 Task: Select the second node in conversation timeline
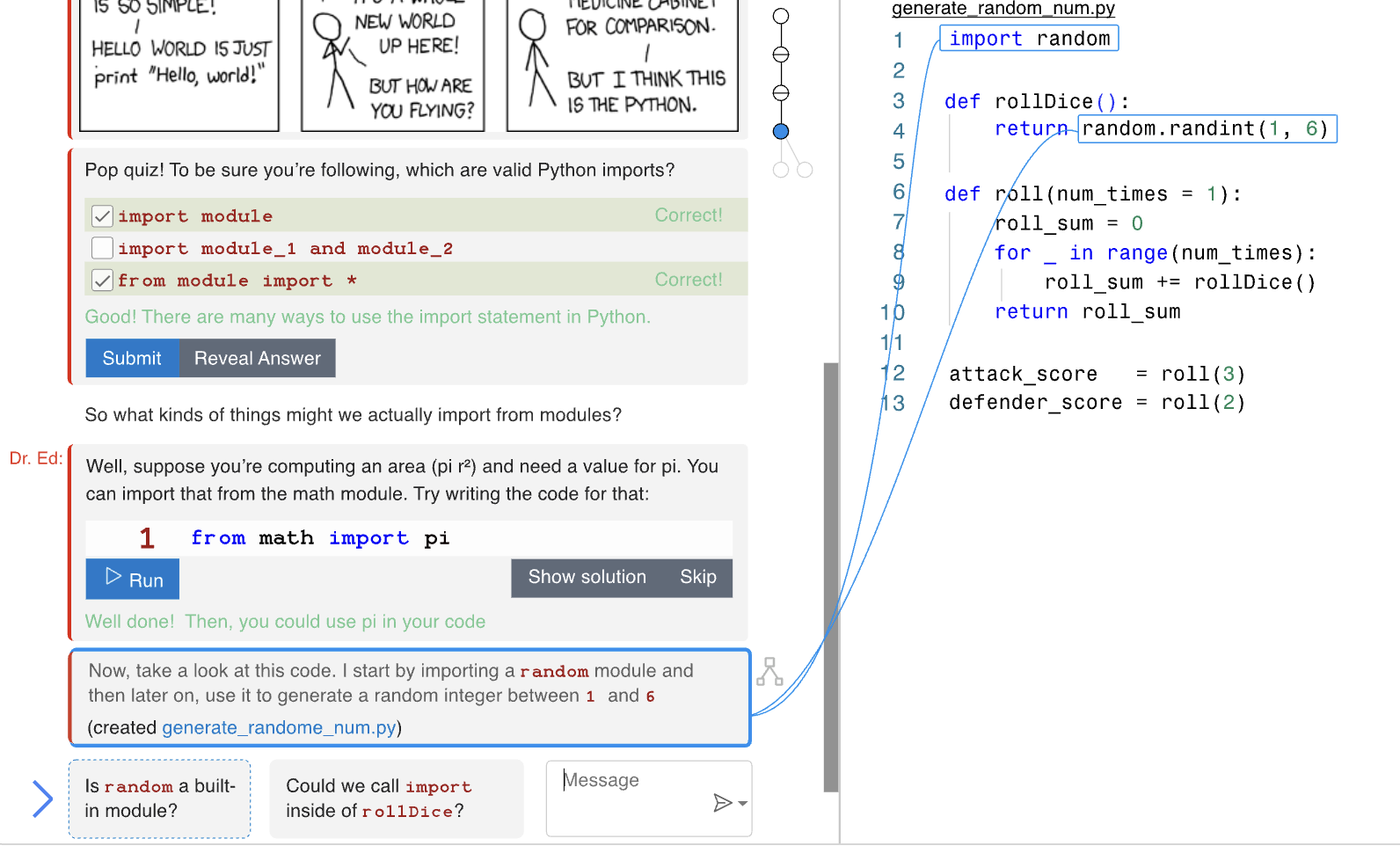(x=781, y=55)
